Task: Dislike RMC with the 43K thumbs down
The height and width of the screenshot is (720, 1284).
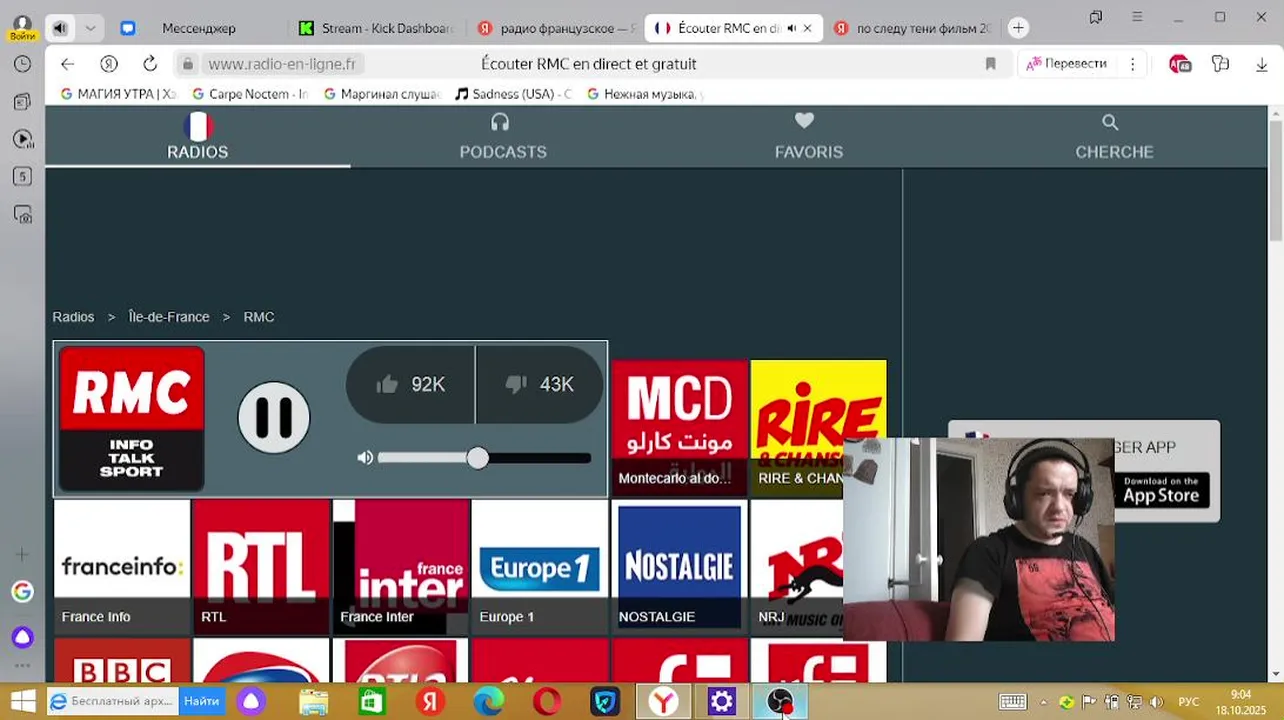Action: (540, 385)
